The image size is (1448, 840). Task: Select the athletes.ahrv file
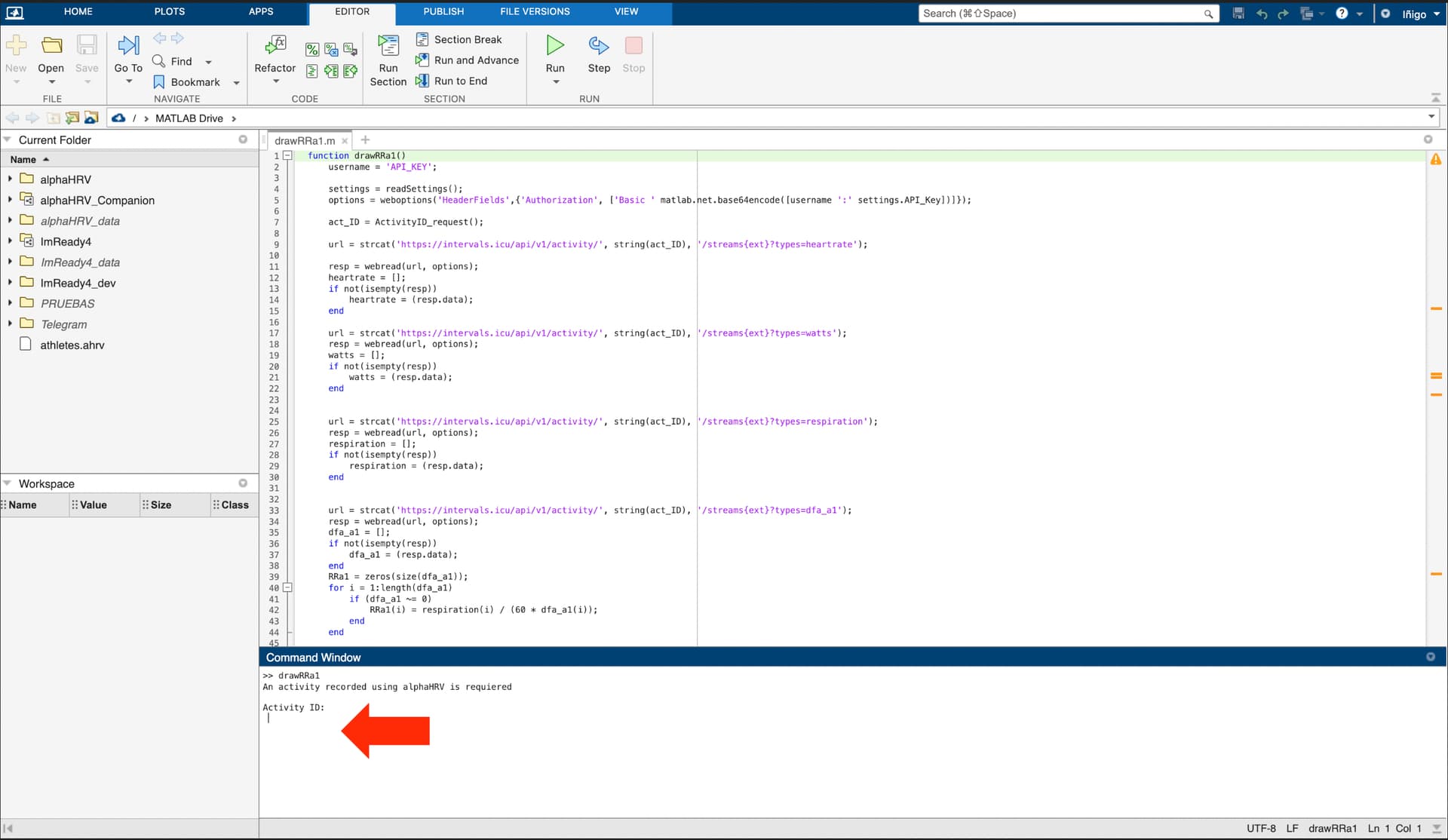coord(72,345)
